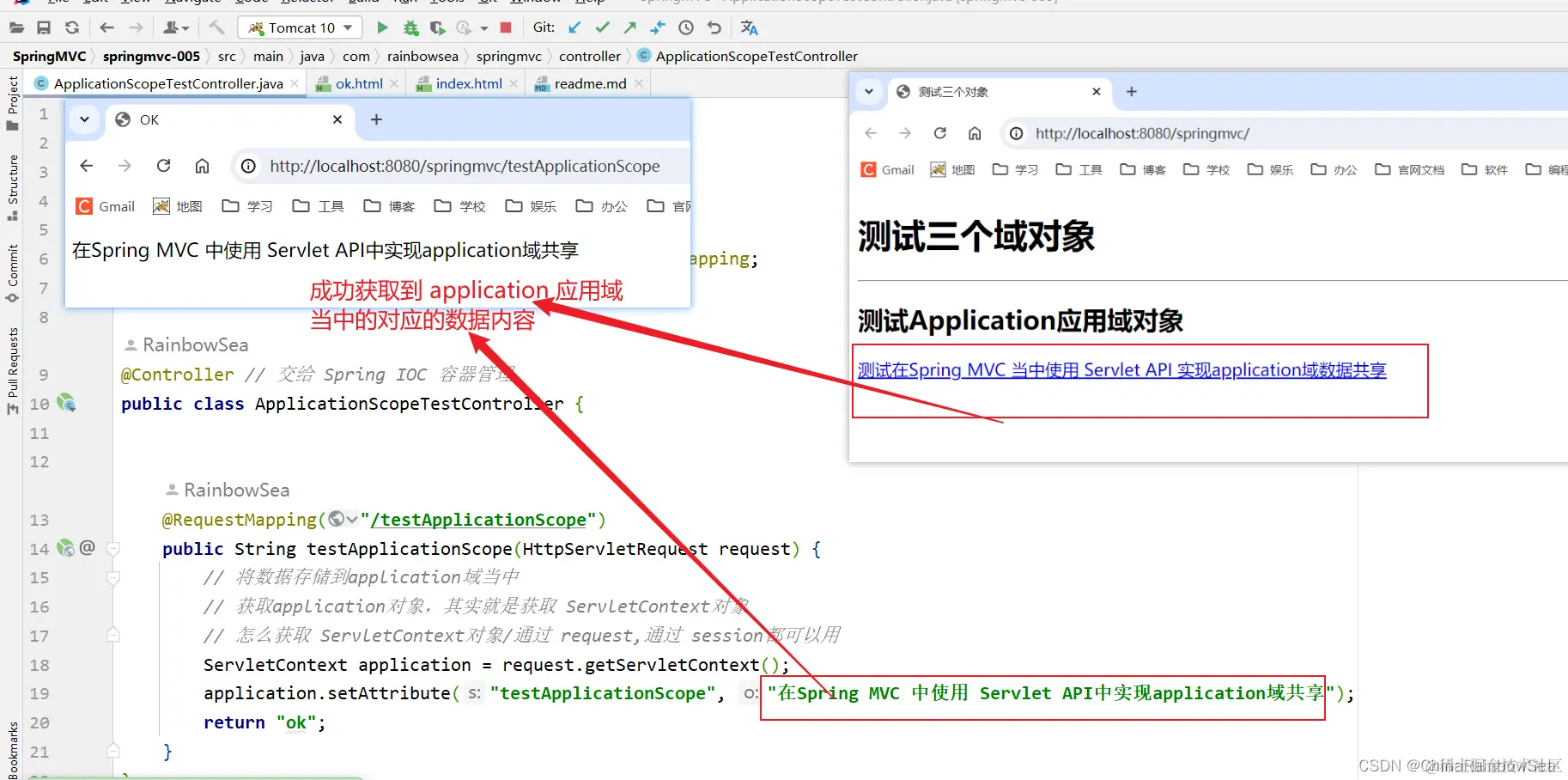Stop the running server

tap(506, 27)
